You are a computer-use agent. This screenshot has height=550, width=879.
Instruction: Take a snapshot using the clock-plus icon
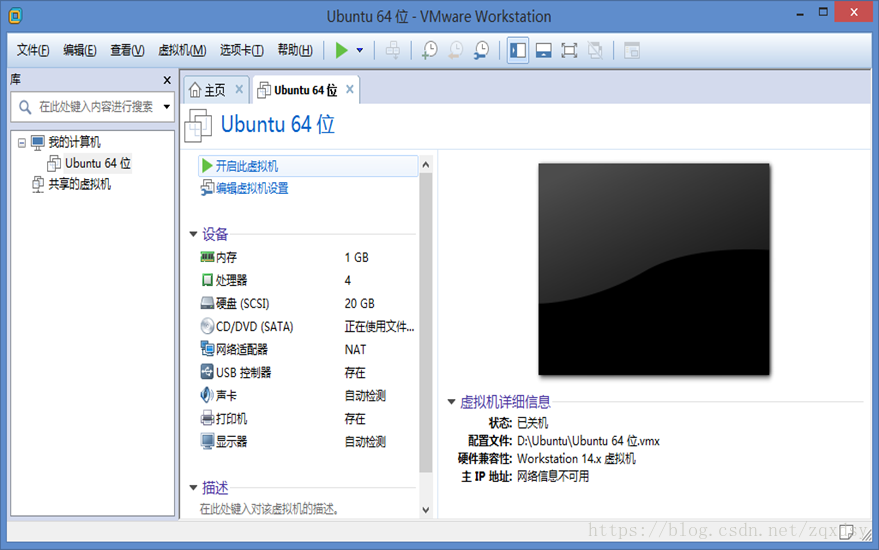click(x=430, y=50)
